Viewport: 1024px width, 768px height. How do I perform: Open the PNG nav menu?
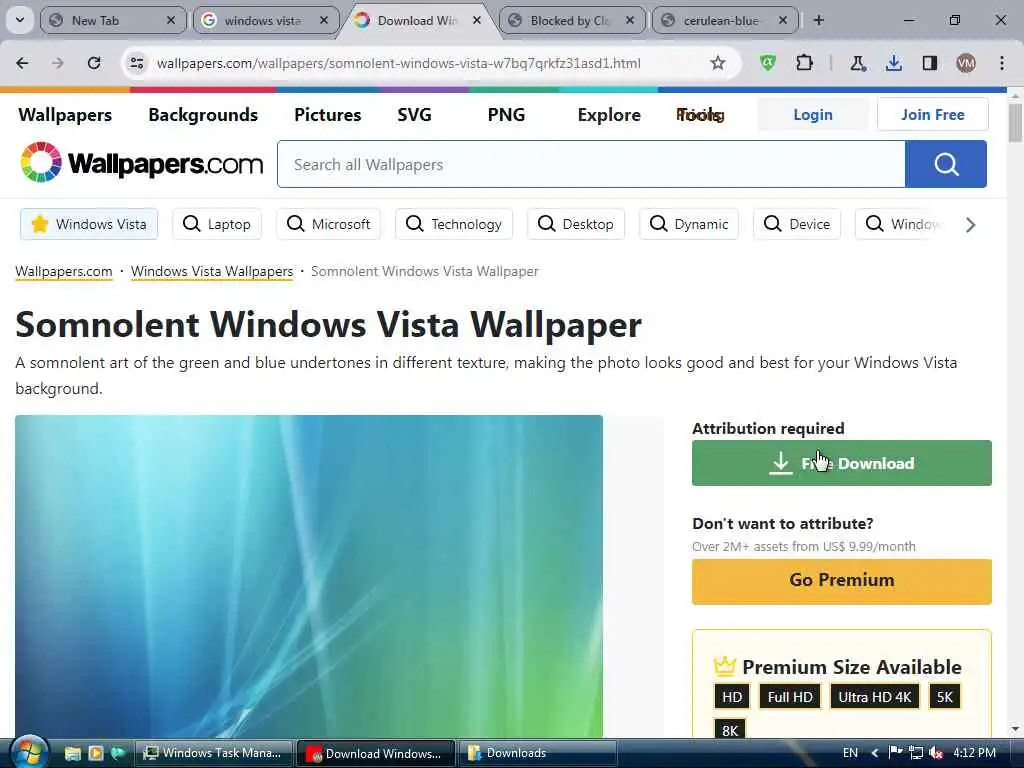(506, 115)
